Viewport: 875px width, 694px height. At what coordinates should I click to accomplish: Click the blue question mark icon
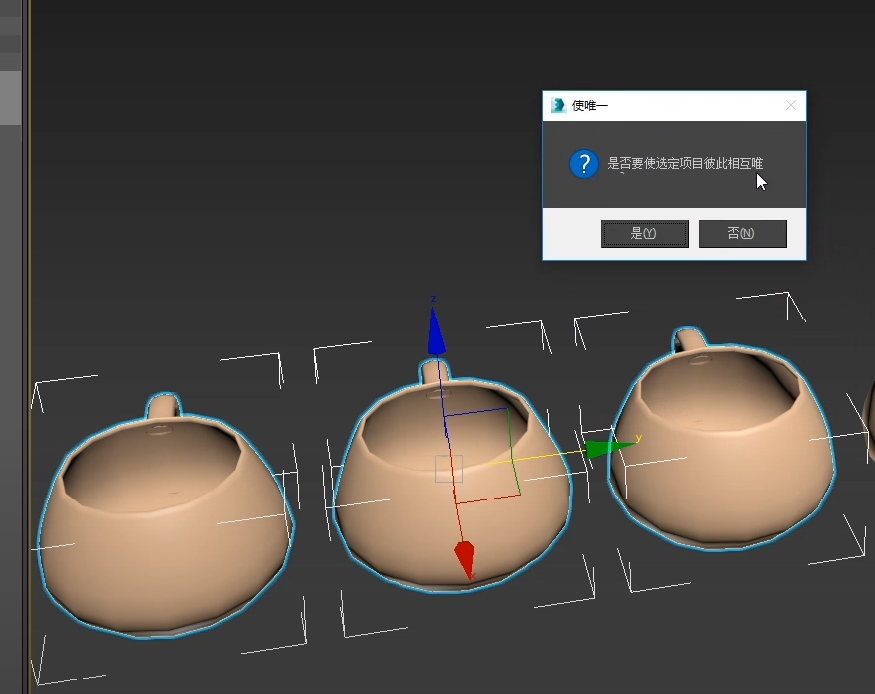(584, 164)
